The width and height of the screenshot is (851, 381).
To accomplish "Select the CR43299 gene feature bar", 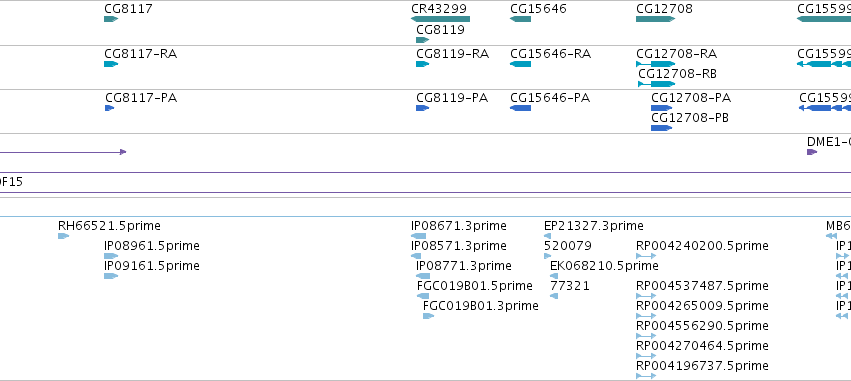I will pyautogui.click(x=440, y=19).
